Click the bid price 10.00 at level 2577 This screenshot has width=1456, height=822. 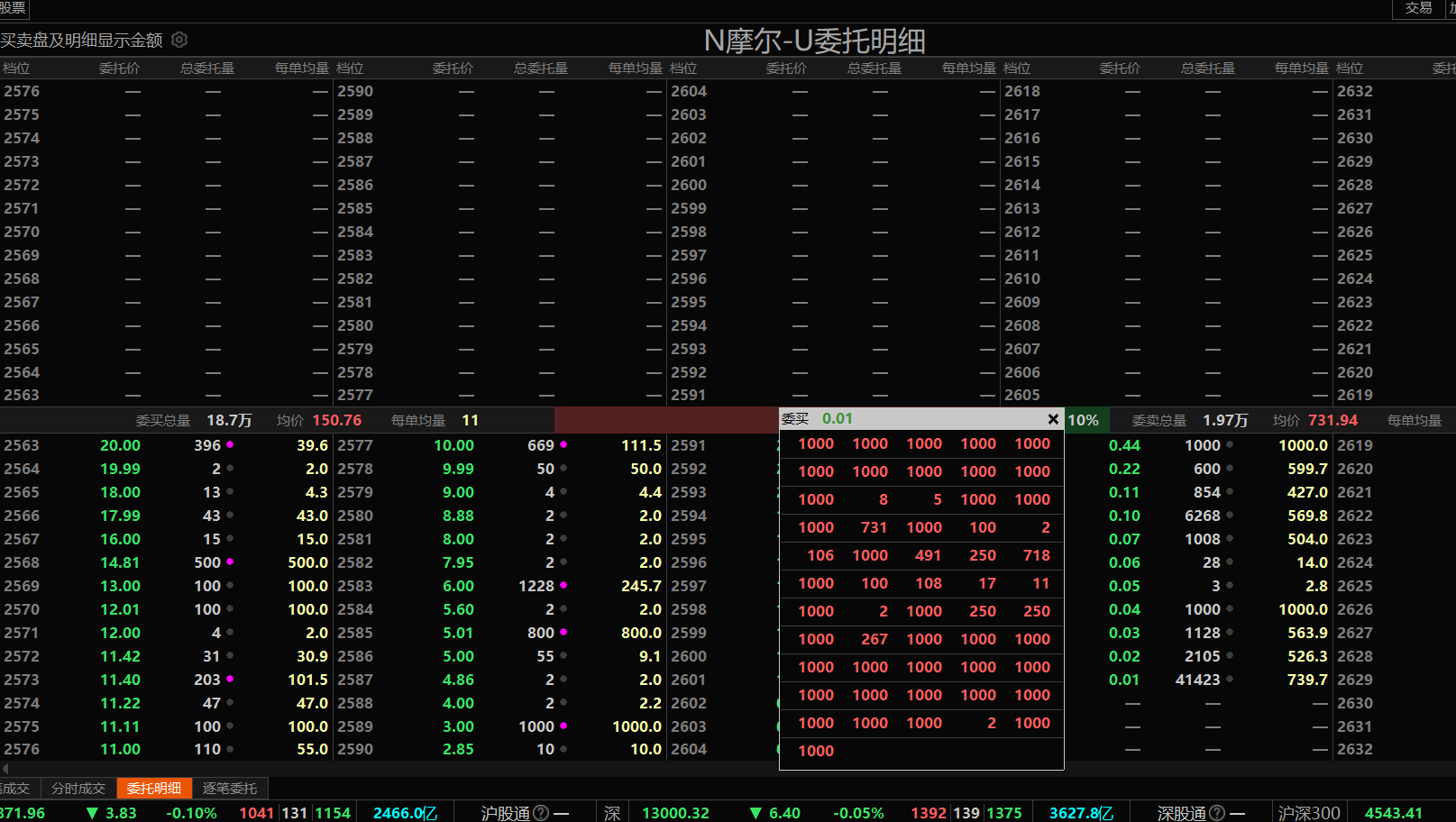(x=453, y=445)
